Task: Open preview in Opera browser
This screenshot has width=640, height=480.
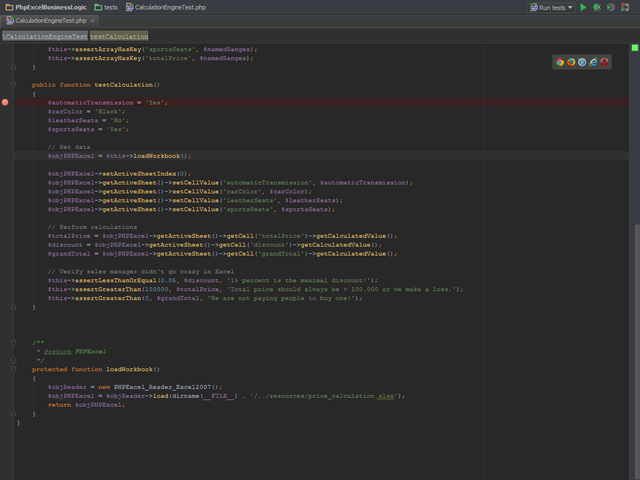Action: pos(604,62)
